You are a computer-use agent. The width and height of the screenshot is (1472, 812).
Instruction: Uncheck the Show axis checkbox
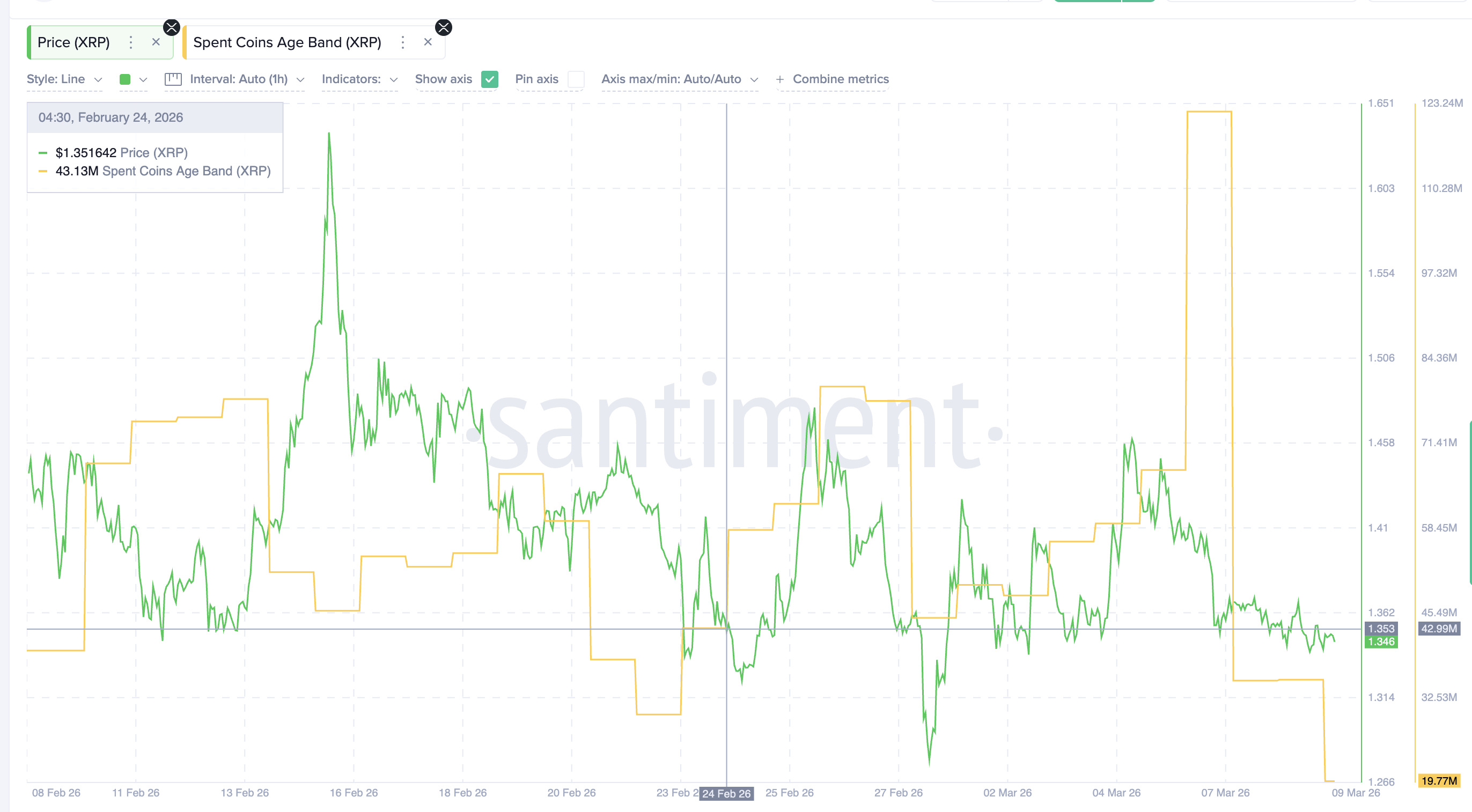pyautogui.click(x=489, y=79)
